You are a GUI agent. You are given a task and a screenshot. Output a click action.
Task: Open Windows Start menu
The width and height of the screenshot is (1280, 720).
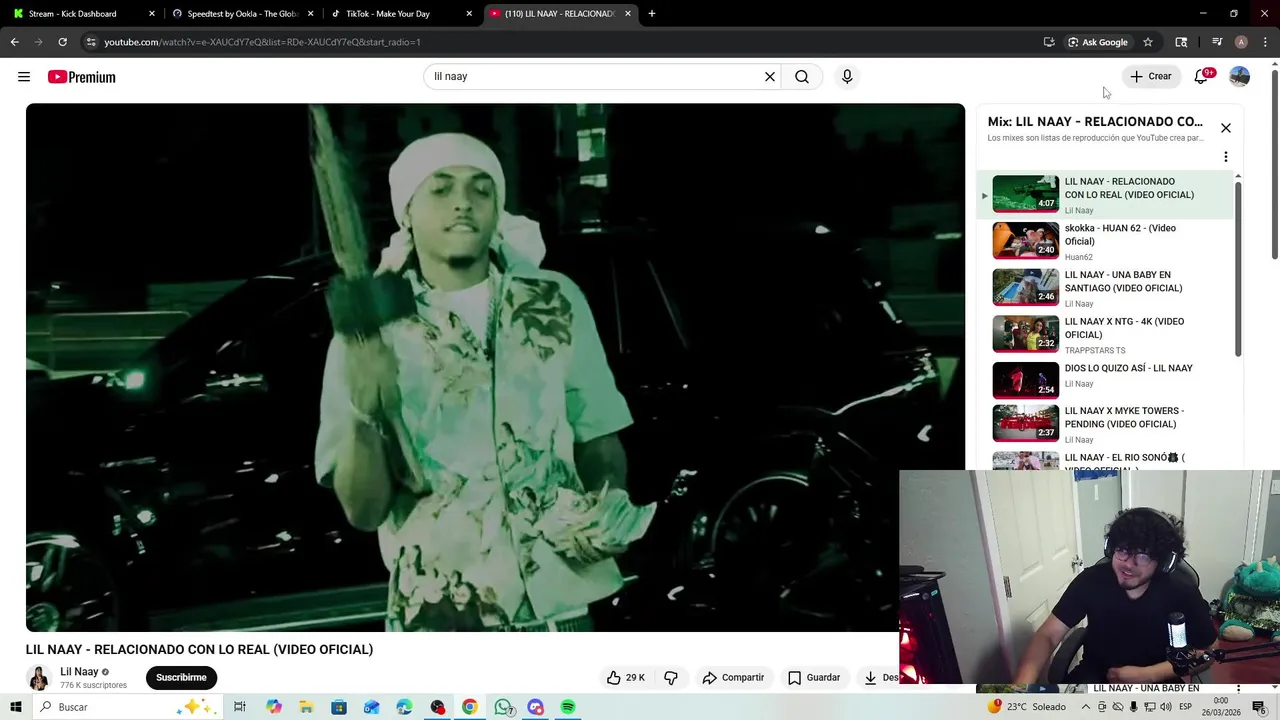[16, 707]
